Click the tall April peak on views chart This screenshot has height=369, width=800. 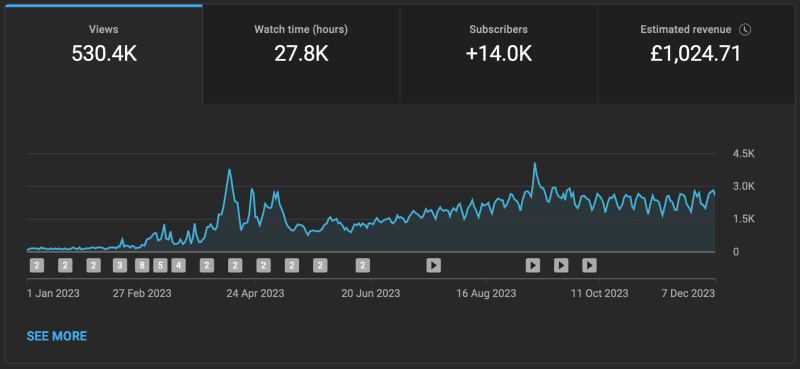pyautogui.click(x=230, y=170)
